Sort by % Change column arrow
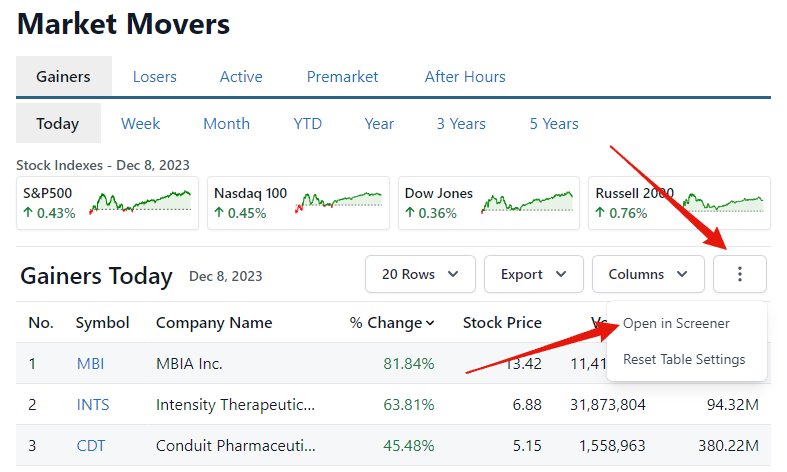The height and width of the screenshot is (472, 787). [x=431, y=323]
